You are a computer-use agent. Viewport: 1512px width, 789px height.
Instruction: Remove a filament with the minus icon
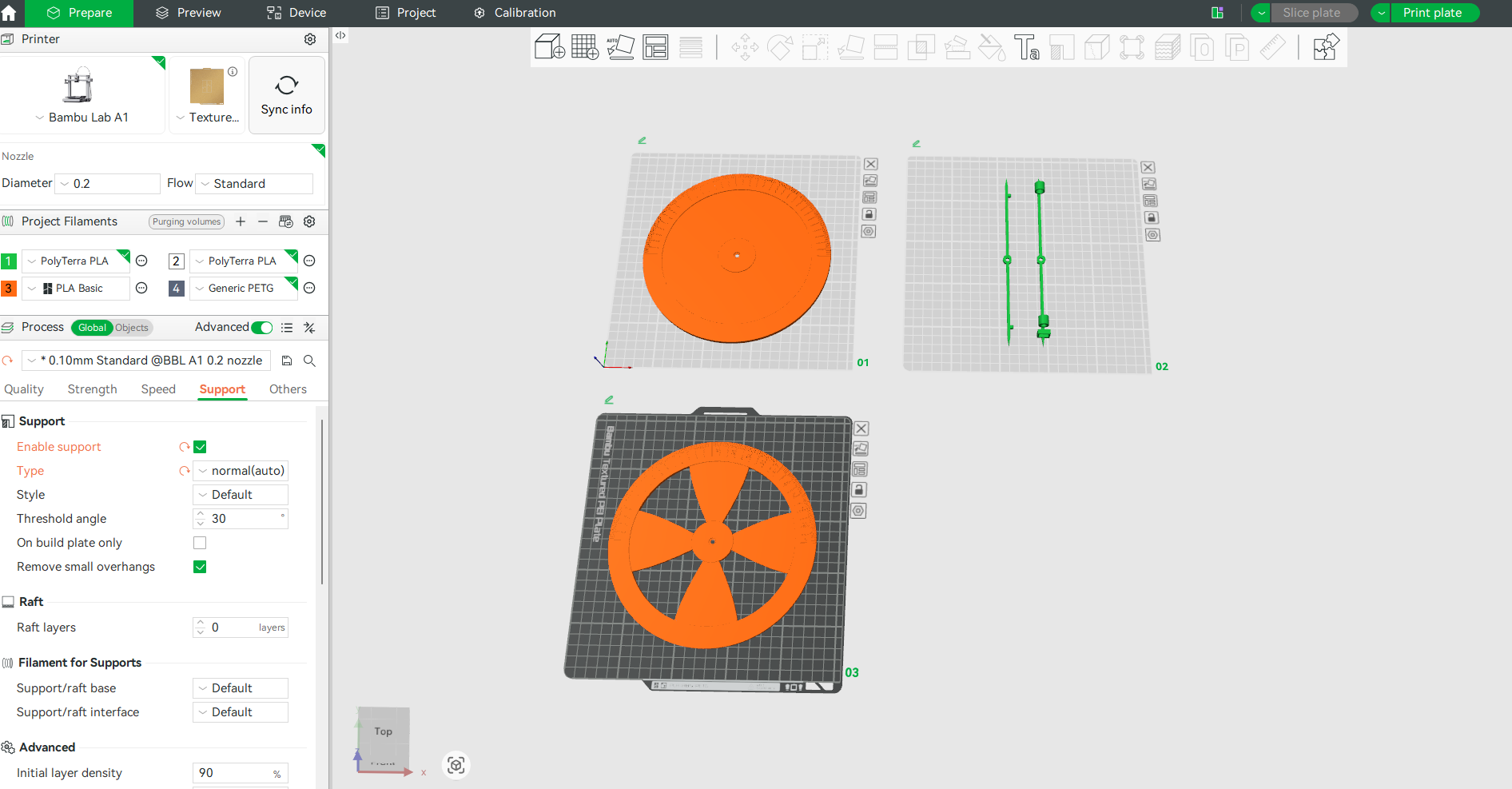click(262, 221)
